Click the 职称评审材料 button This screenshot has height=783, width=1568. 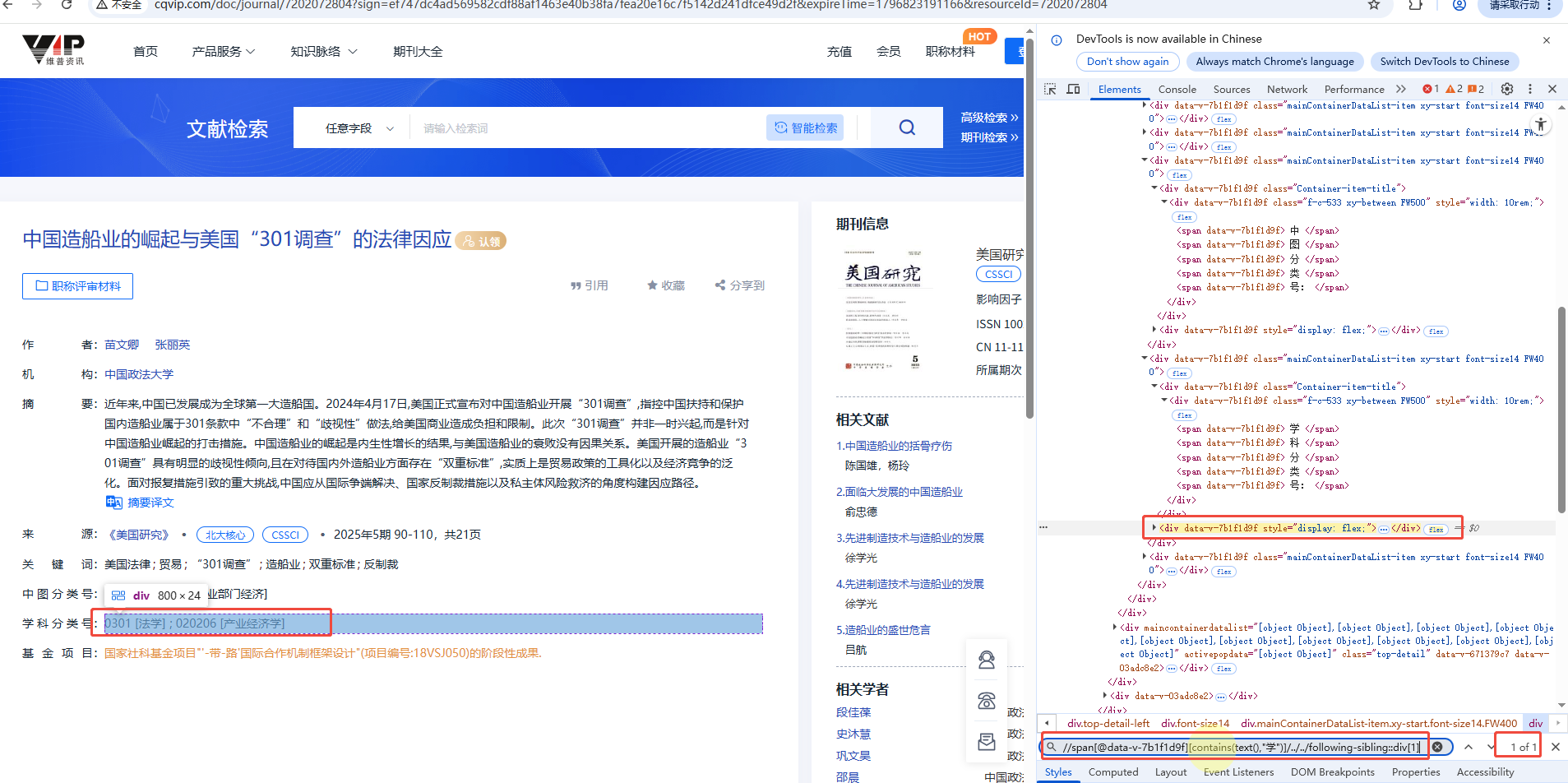pyautogui.click(x=77, y=286)
